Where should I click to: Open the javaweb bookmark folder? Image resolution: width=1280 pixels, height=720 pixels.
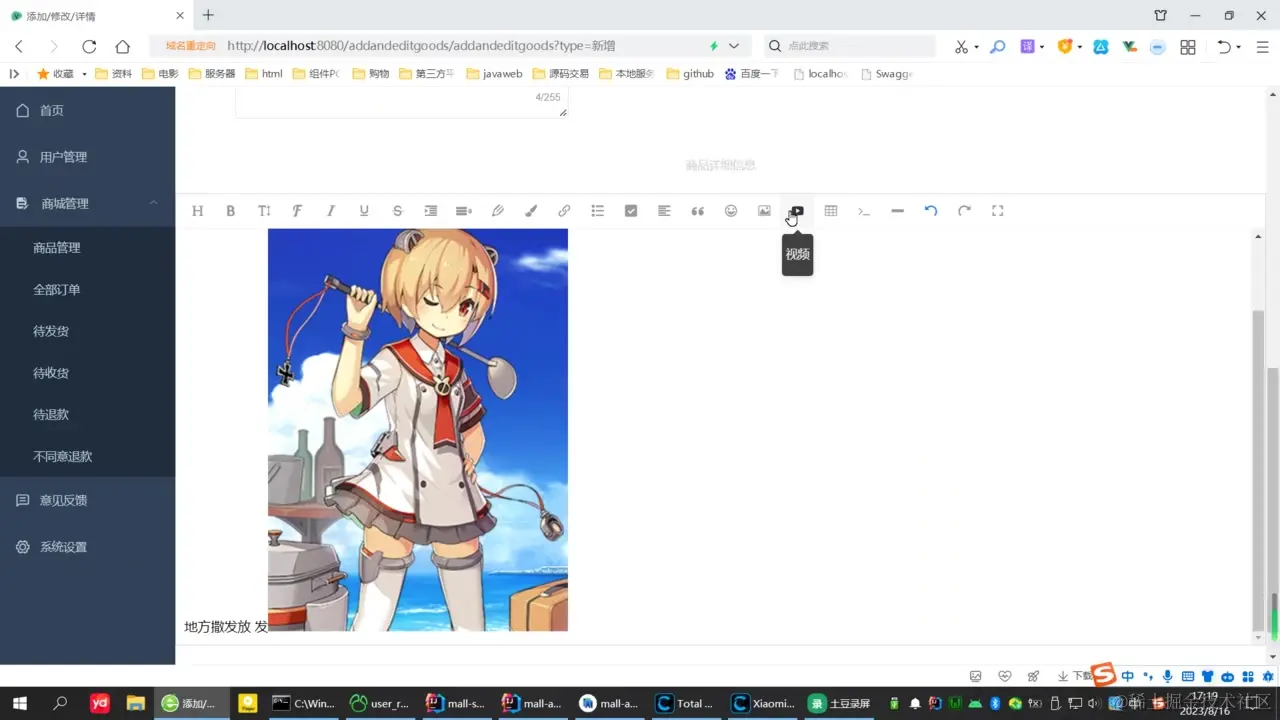494,74
